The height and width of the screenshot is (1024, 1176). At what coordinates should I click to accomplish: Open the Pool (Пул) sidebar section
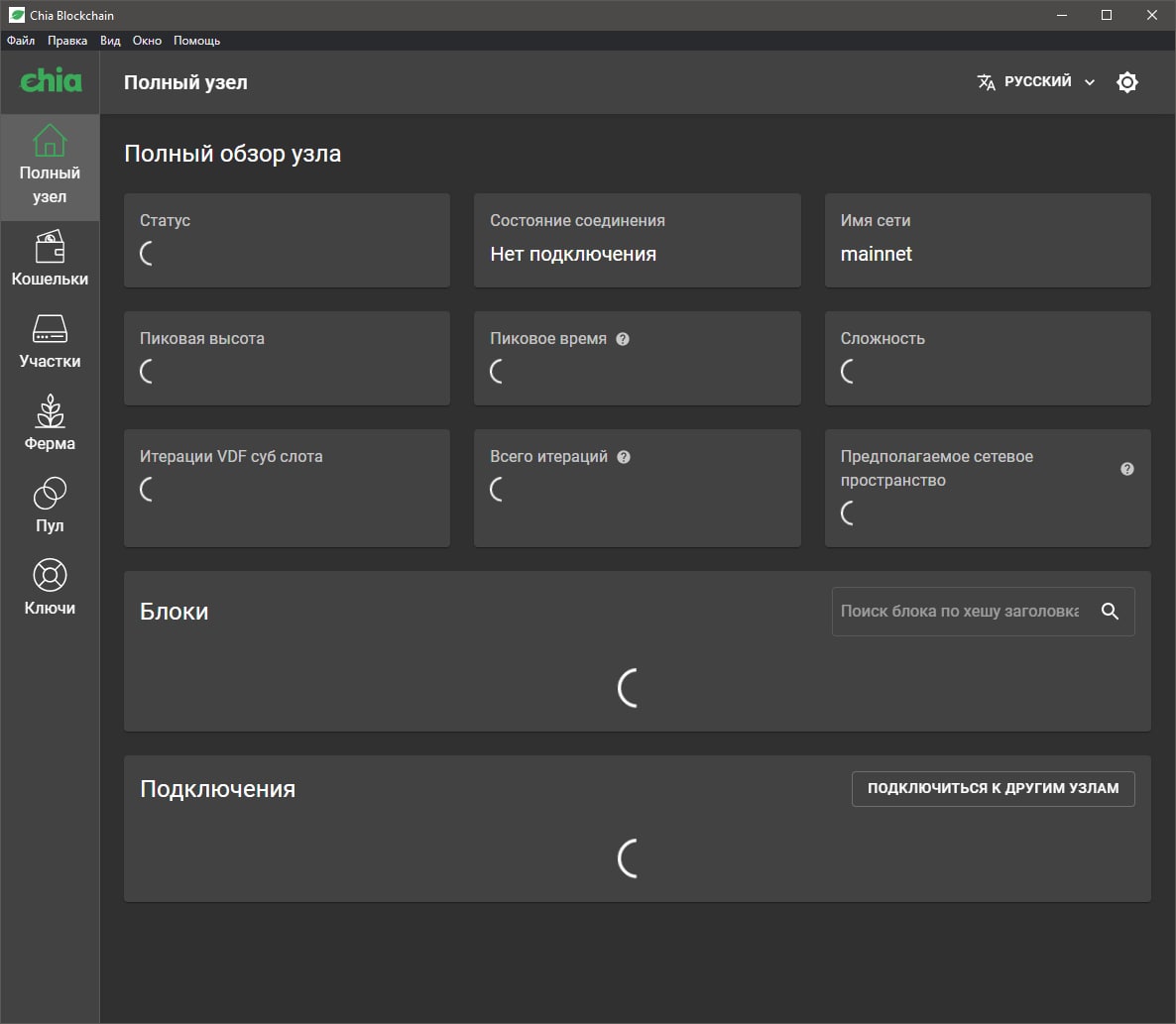coord(50,506)
